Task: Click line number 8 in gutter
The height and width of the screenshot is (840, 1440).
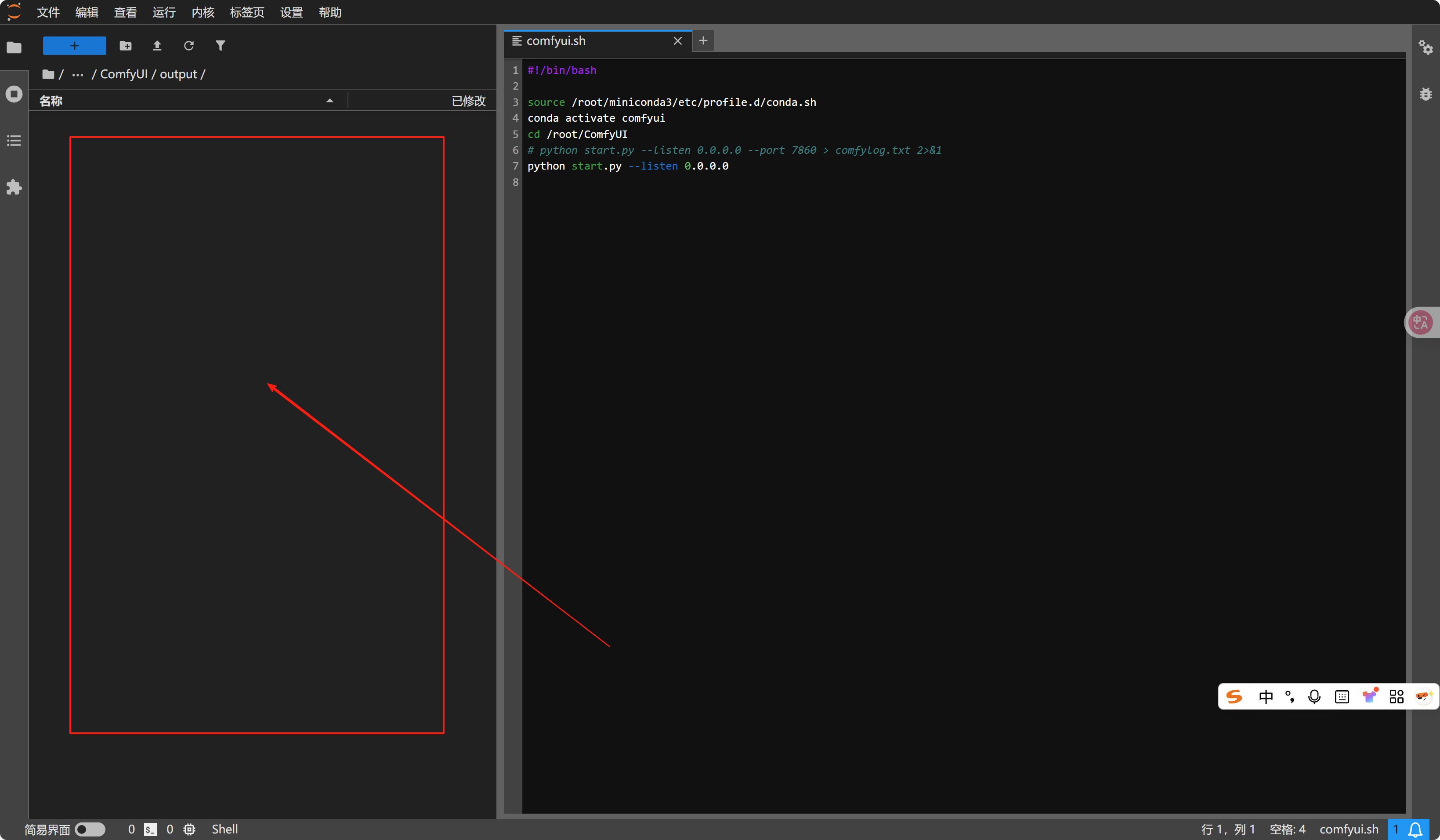Action: (515, 182)
